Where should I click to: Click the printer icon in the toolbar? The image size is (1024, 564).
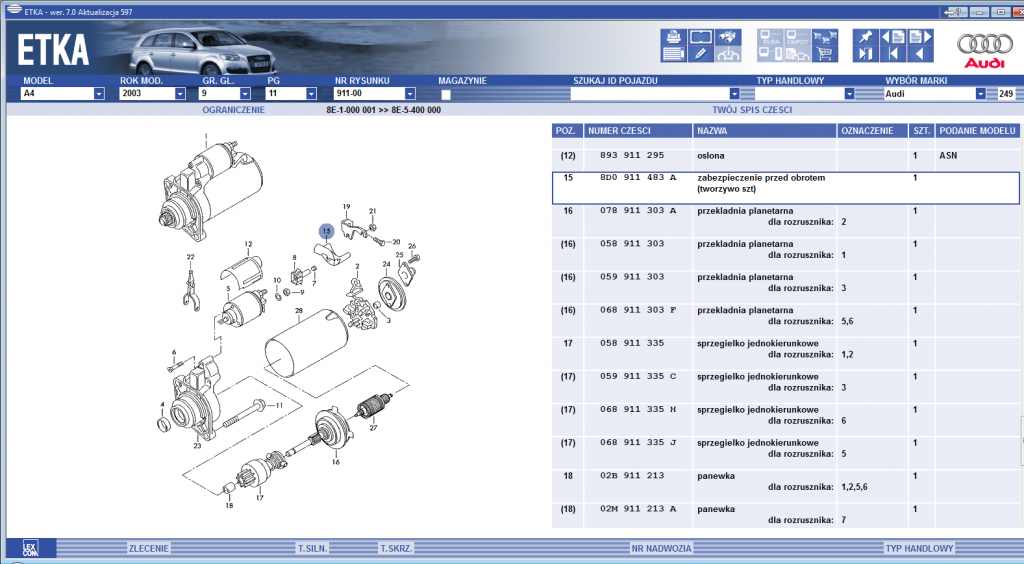coord(673,37)
